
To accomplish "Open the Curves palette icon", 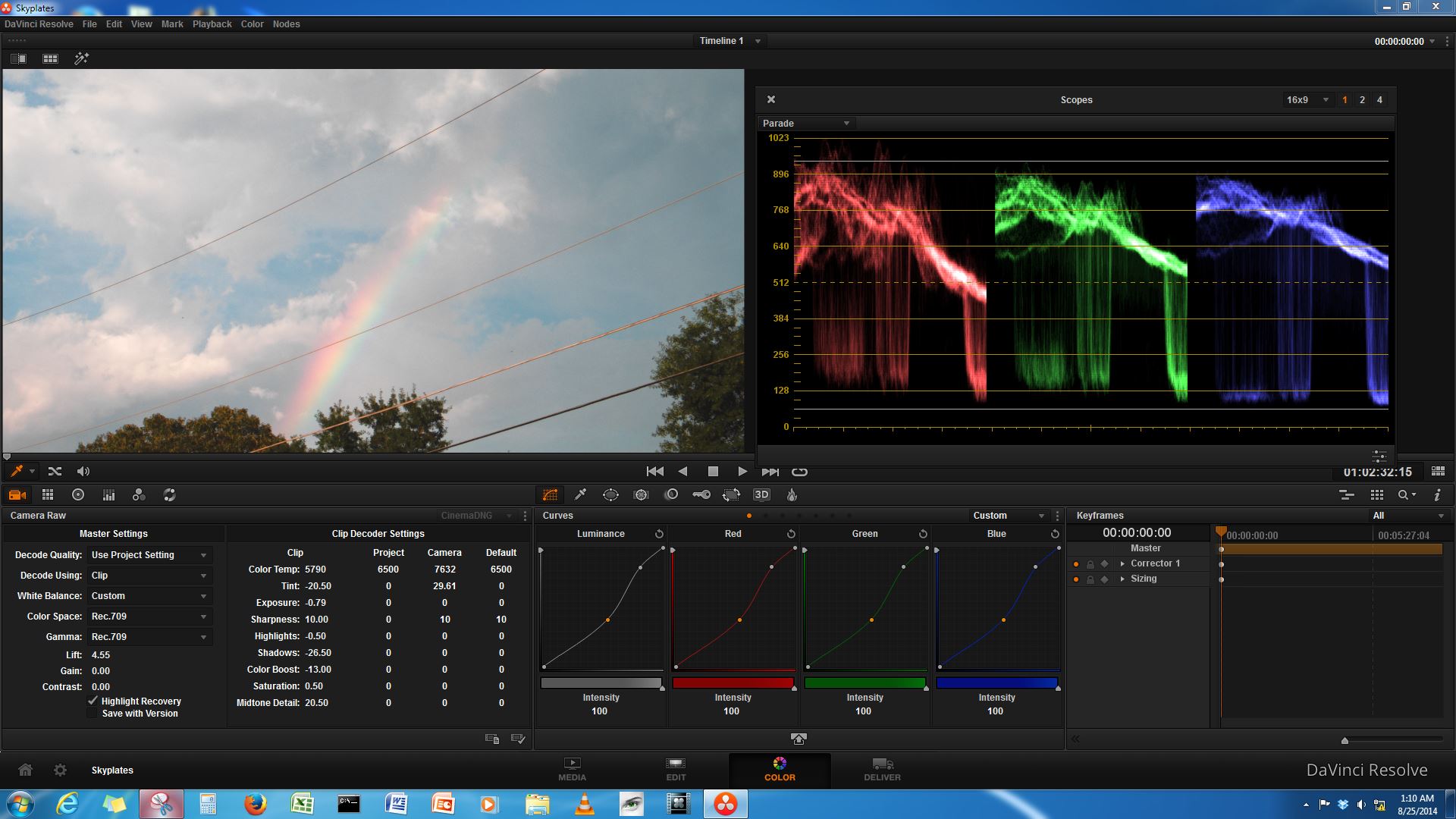I will [551, 494].
